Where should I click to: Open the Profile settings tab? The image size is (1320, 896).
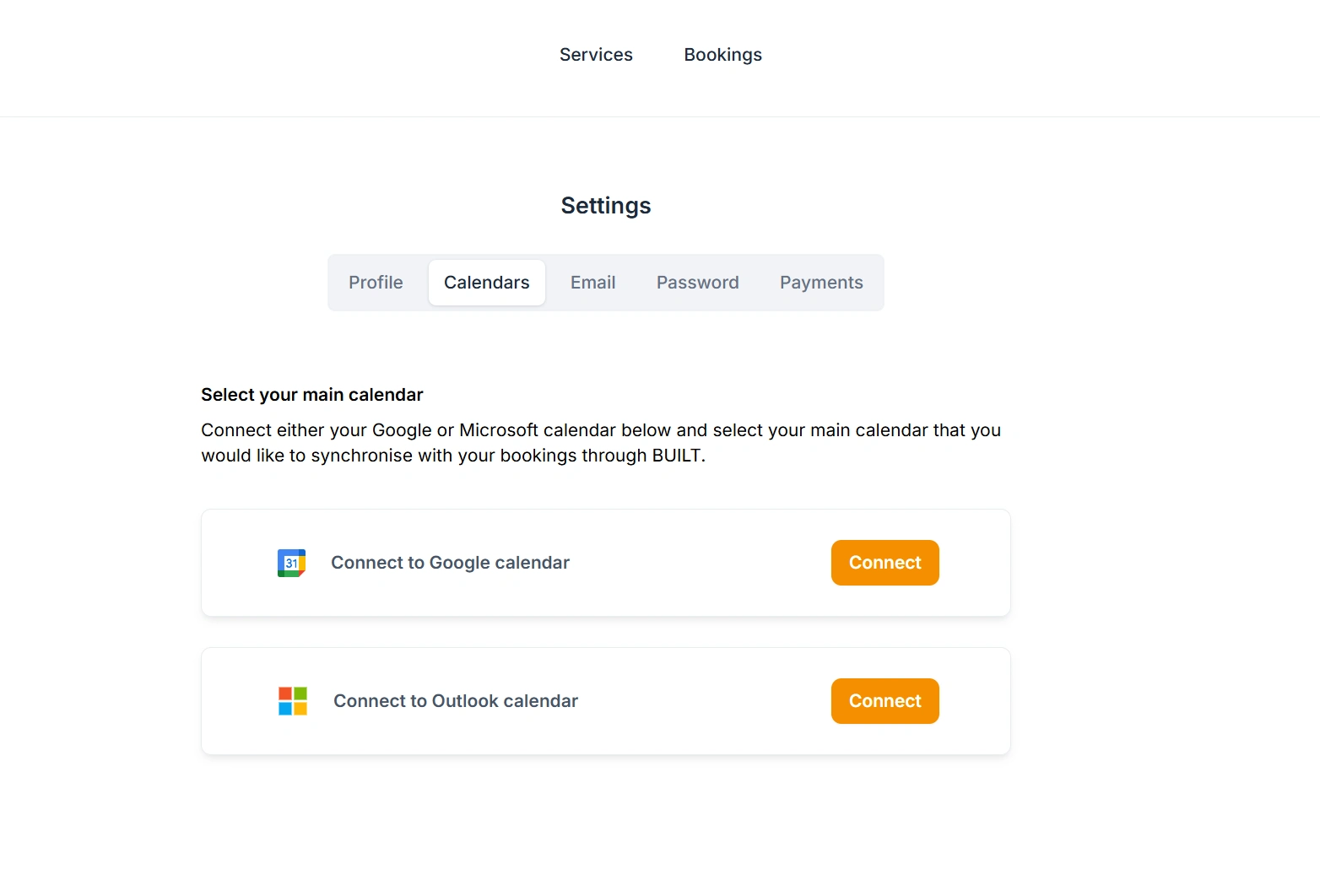pyautogui.click(x=376, y=283)
